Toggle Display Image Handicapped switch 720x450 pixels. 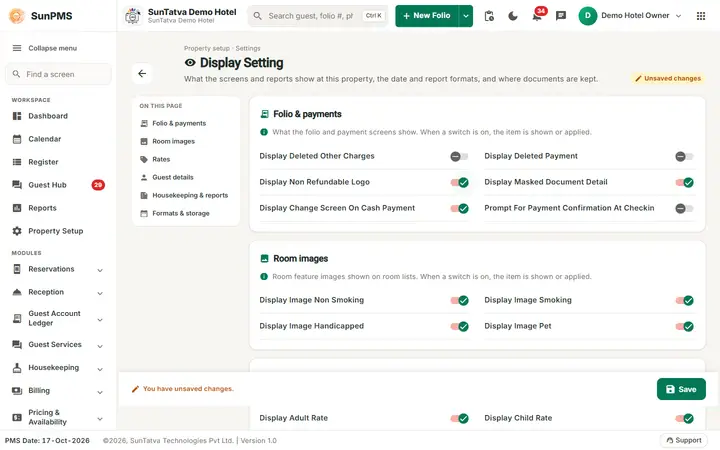coord(459,326)
